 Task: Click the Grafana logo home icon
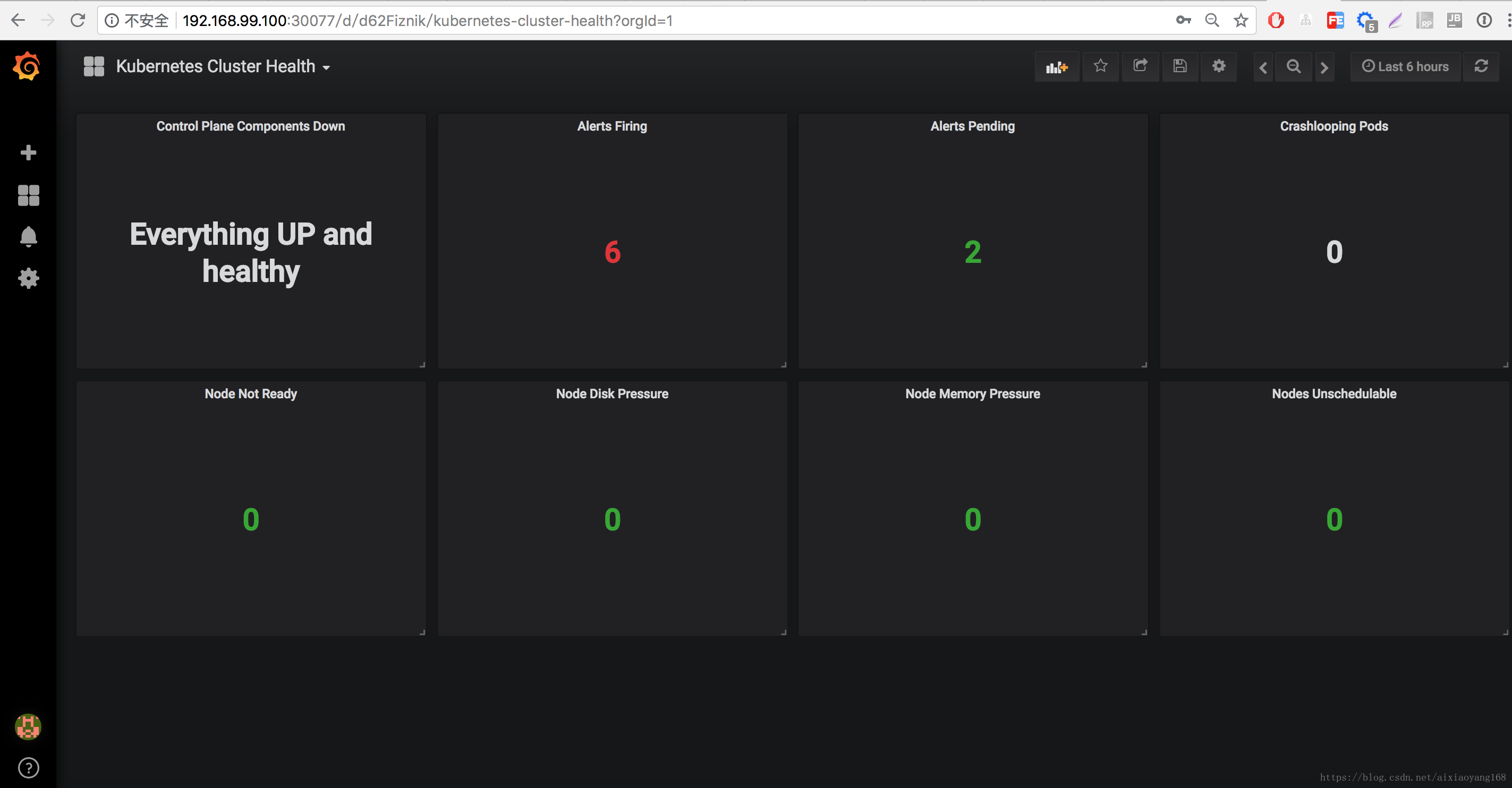[27, 66]
